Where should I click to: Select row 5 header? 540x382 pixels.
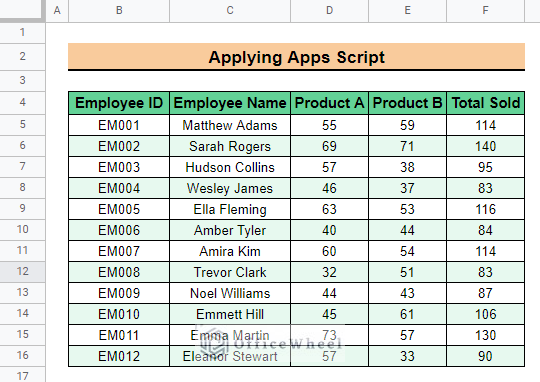(22, 125)
